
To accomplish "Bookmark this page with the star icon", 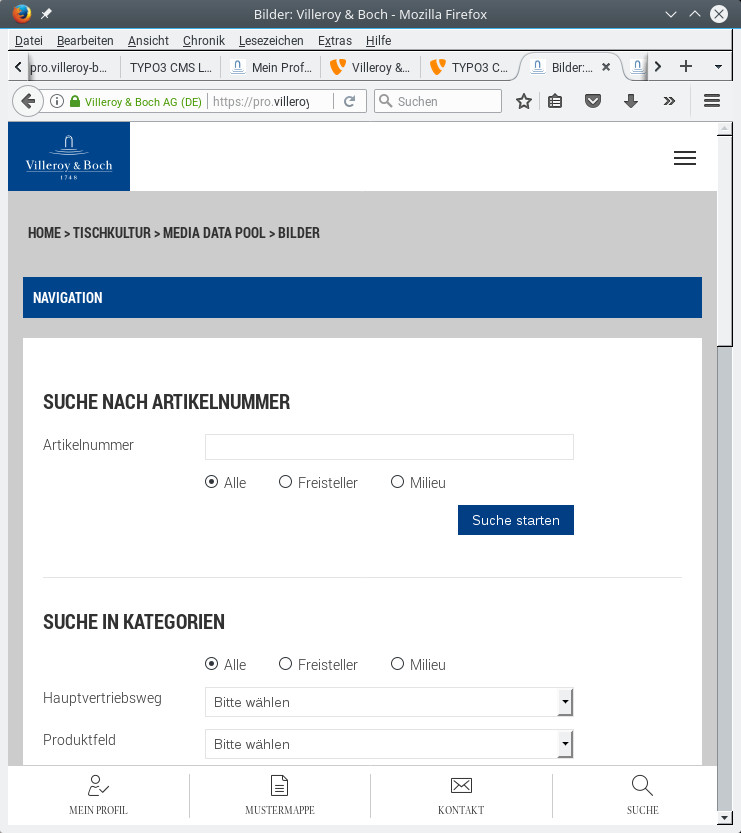I will tap(524, 101).
